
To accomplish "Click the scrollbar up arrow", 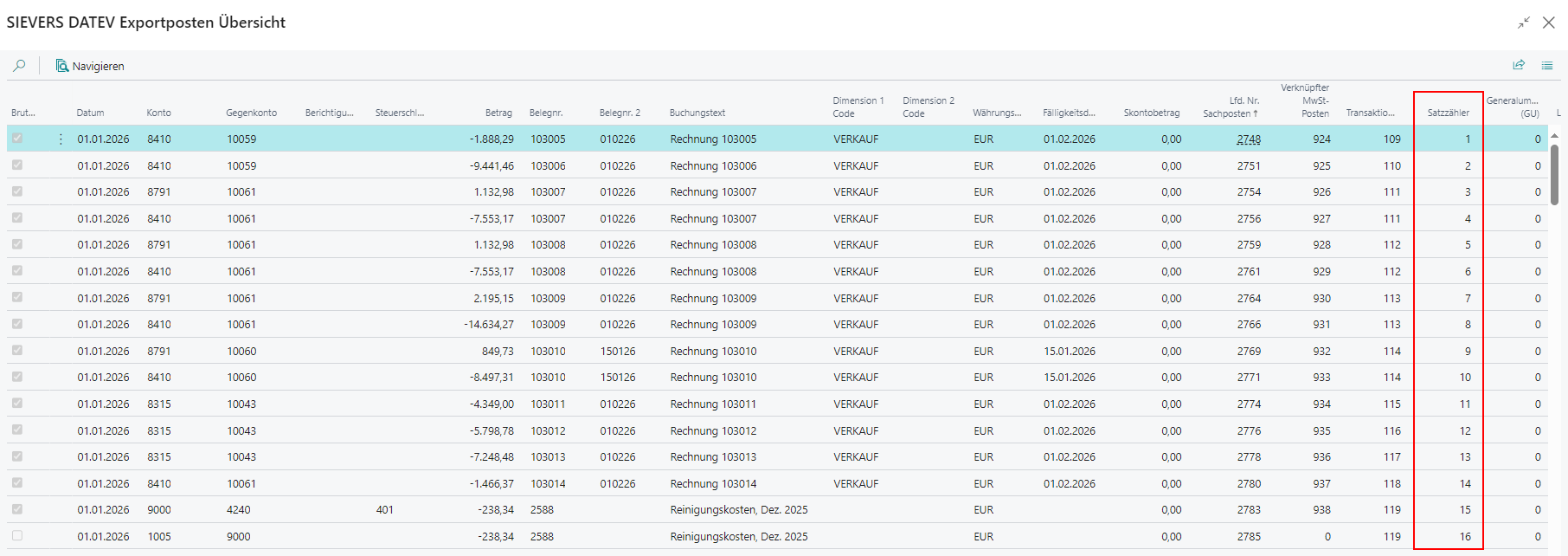I will pyautogui.click(x=1554, y=136).
